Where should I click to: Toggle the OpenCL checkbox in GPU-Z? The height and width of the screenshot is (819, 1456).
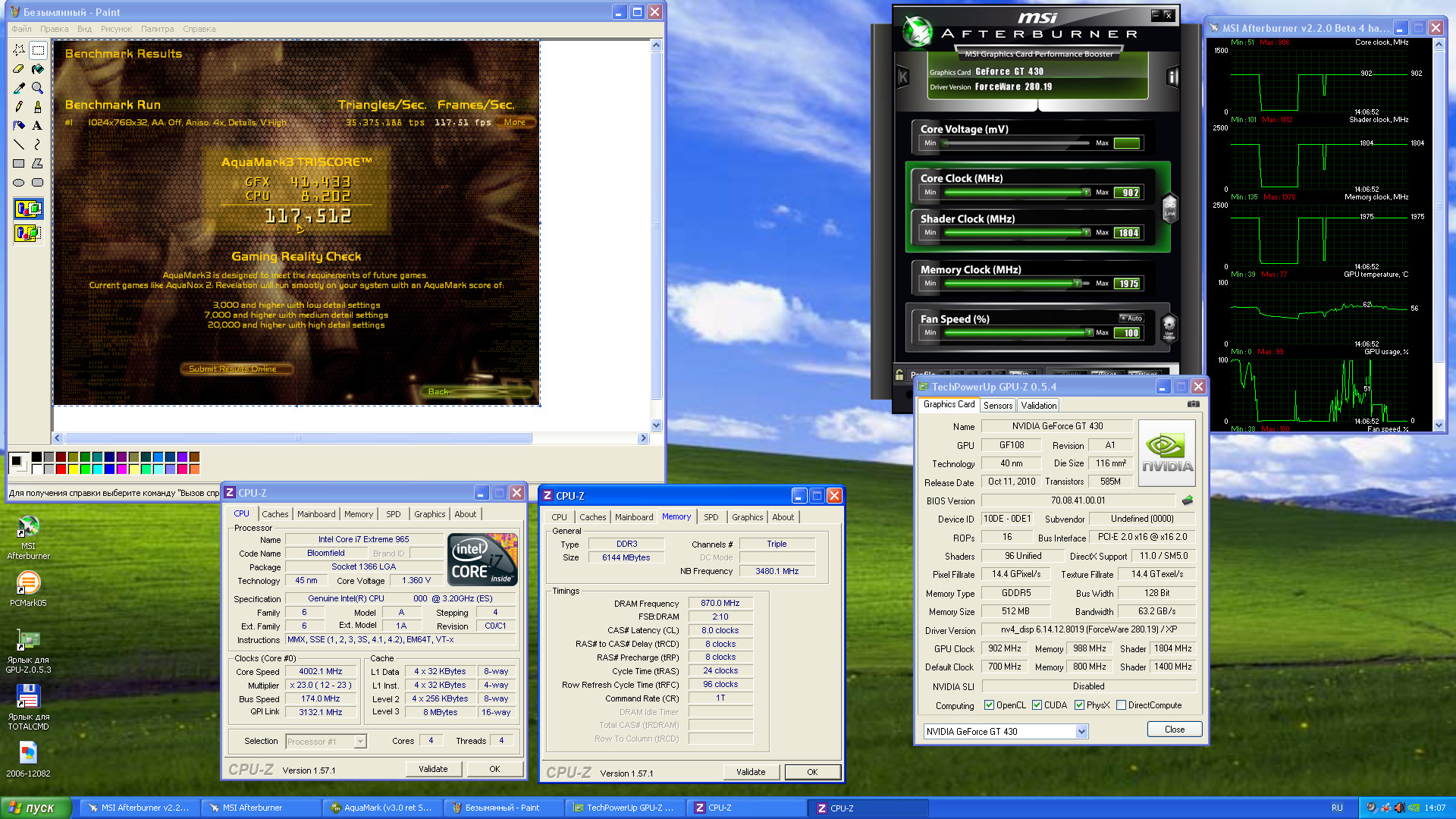(989, 705)
